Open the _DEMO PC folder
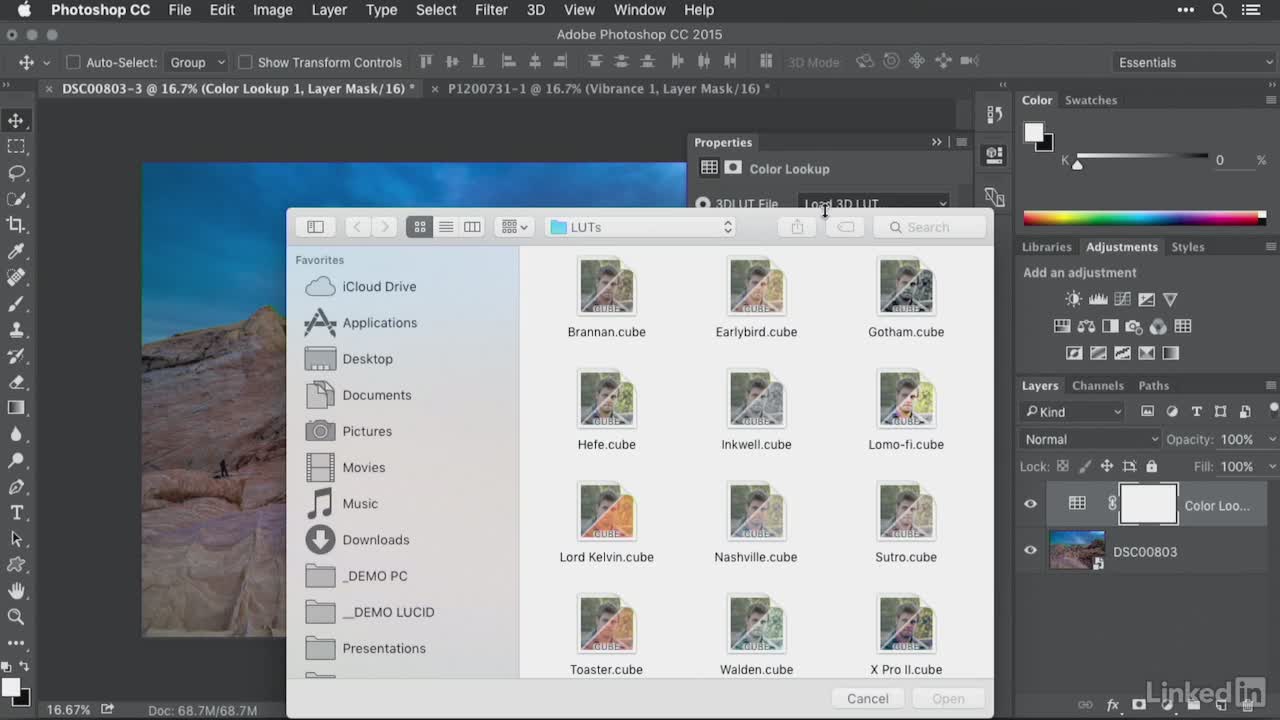 point(375,576)
